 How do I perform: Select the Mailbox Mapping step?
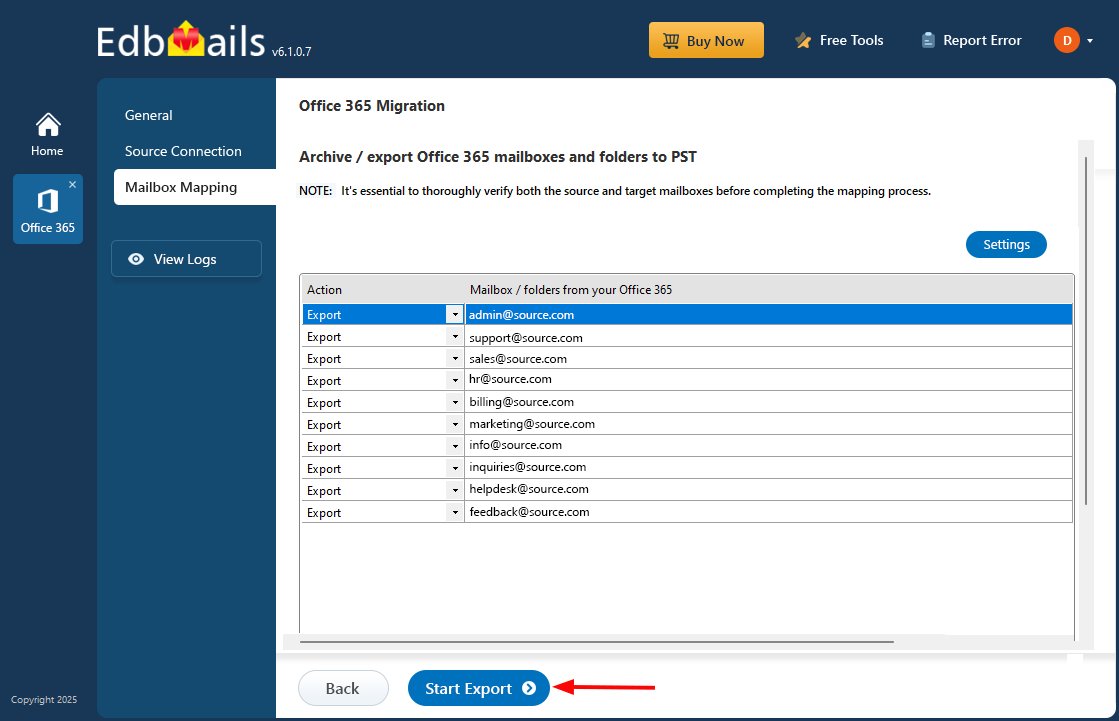[x=195, y=187]
